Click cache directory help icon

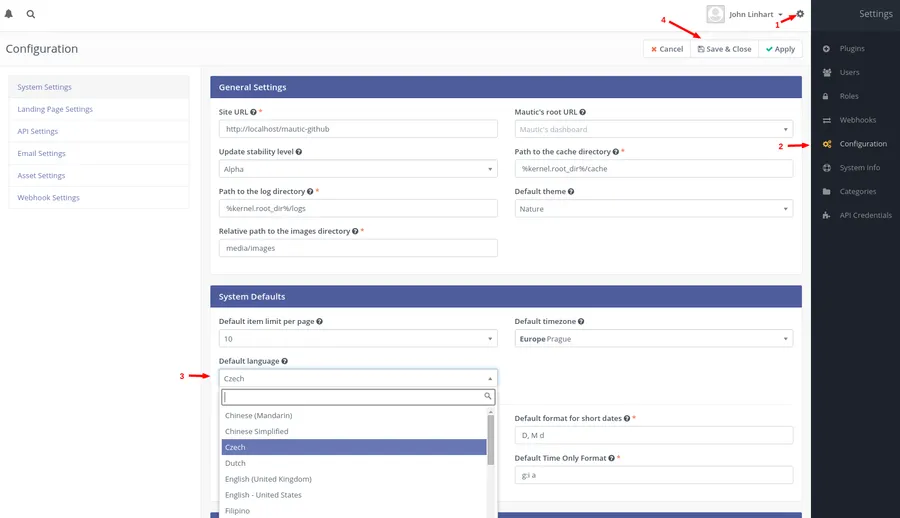(616, 152)
